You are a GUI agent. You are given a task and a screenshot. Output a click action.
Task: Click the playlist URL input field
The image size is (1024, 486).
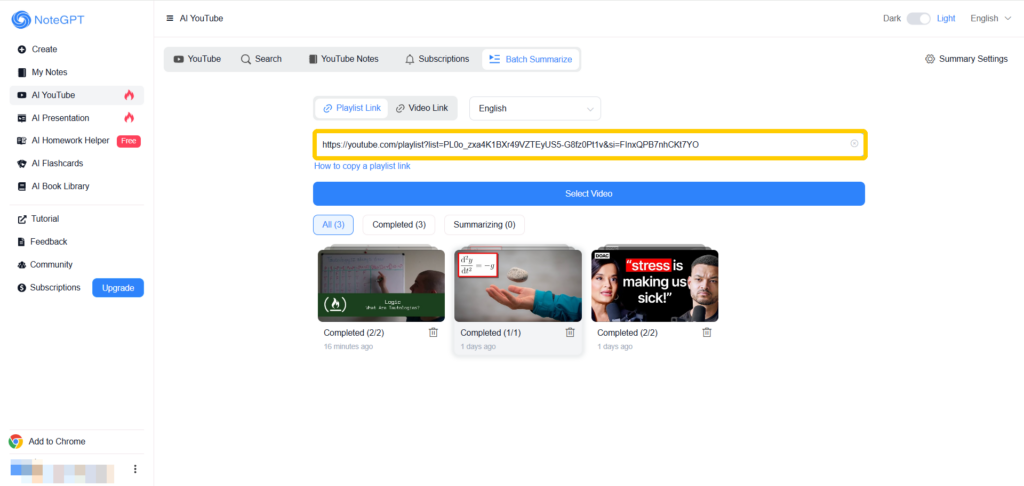(x=590, y=144)
